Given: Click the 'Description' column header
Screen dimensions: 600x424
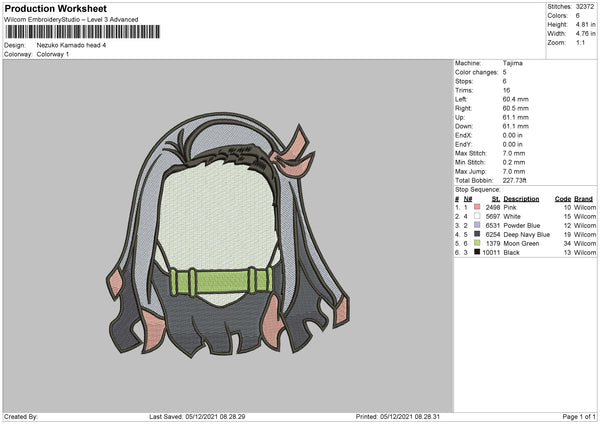Looking at the screenshot, I should click(521, 199).
